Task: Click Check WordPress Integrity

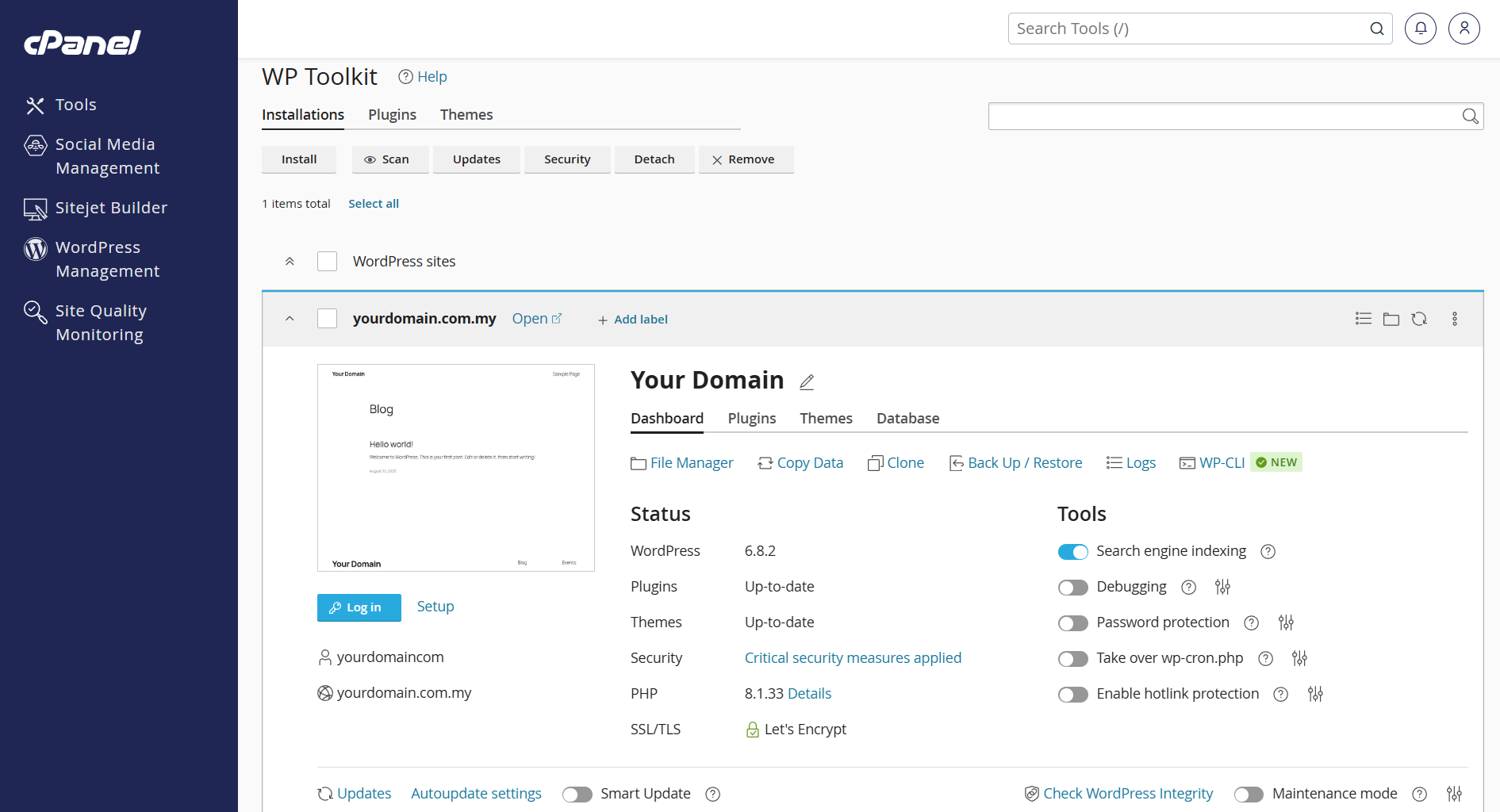Action: click(1119, 794)
